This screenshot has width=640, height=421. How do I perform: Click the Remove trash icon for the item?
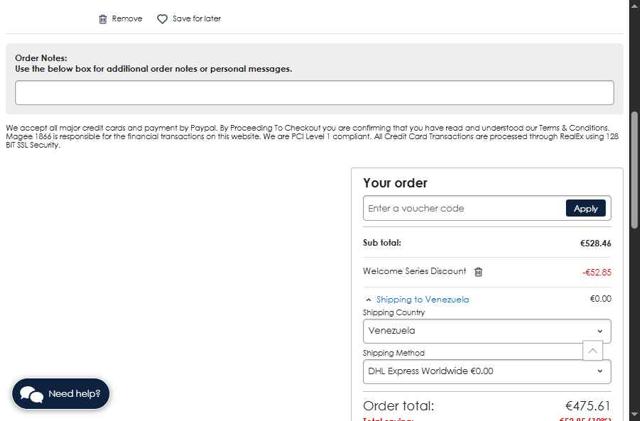103,19
